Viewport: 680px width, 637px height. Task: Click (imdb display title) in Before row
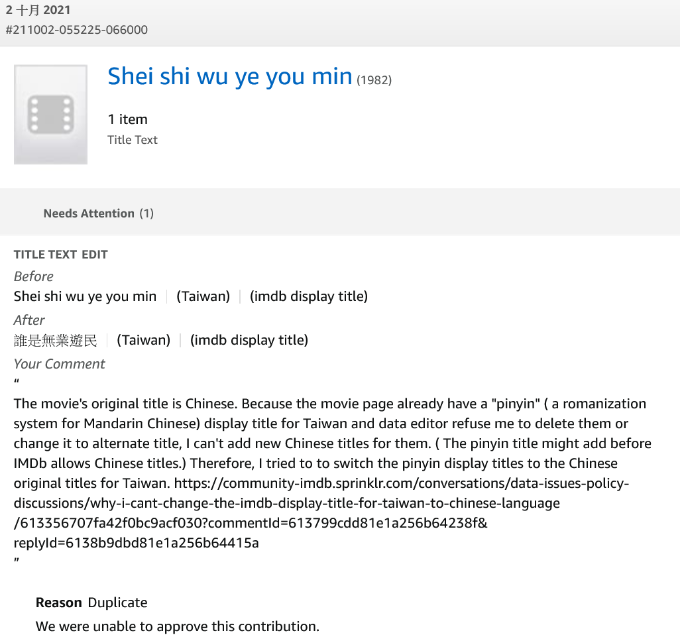pos(309,296)
